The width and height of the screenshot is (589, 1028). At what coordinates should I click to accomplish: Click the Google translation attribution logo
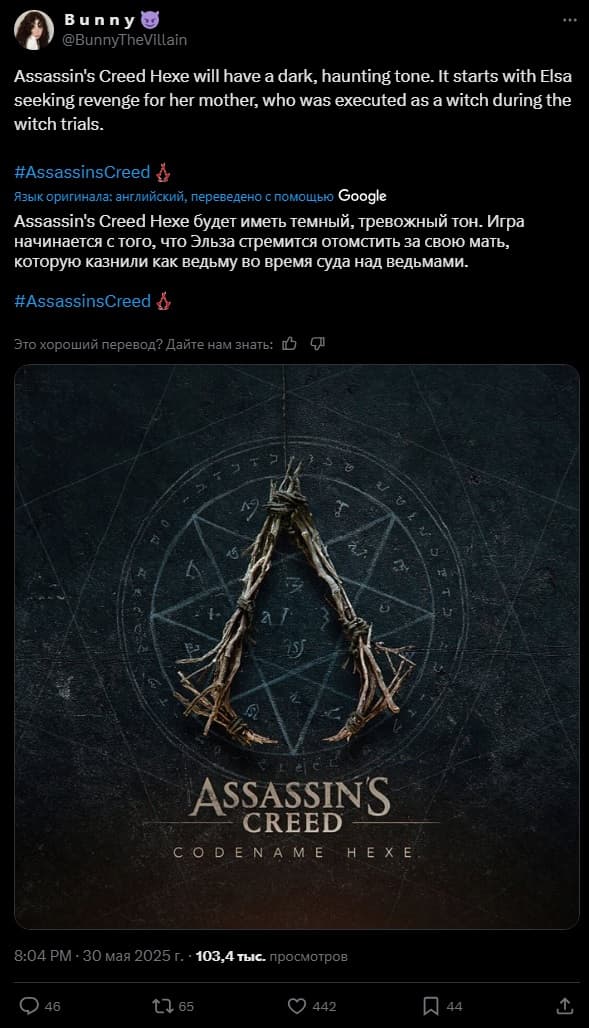[362, 196]
